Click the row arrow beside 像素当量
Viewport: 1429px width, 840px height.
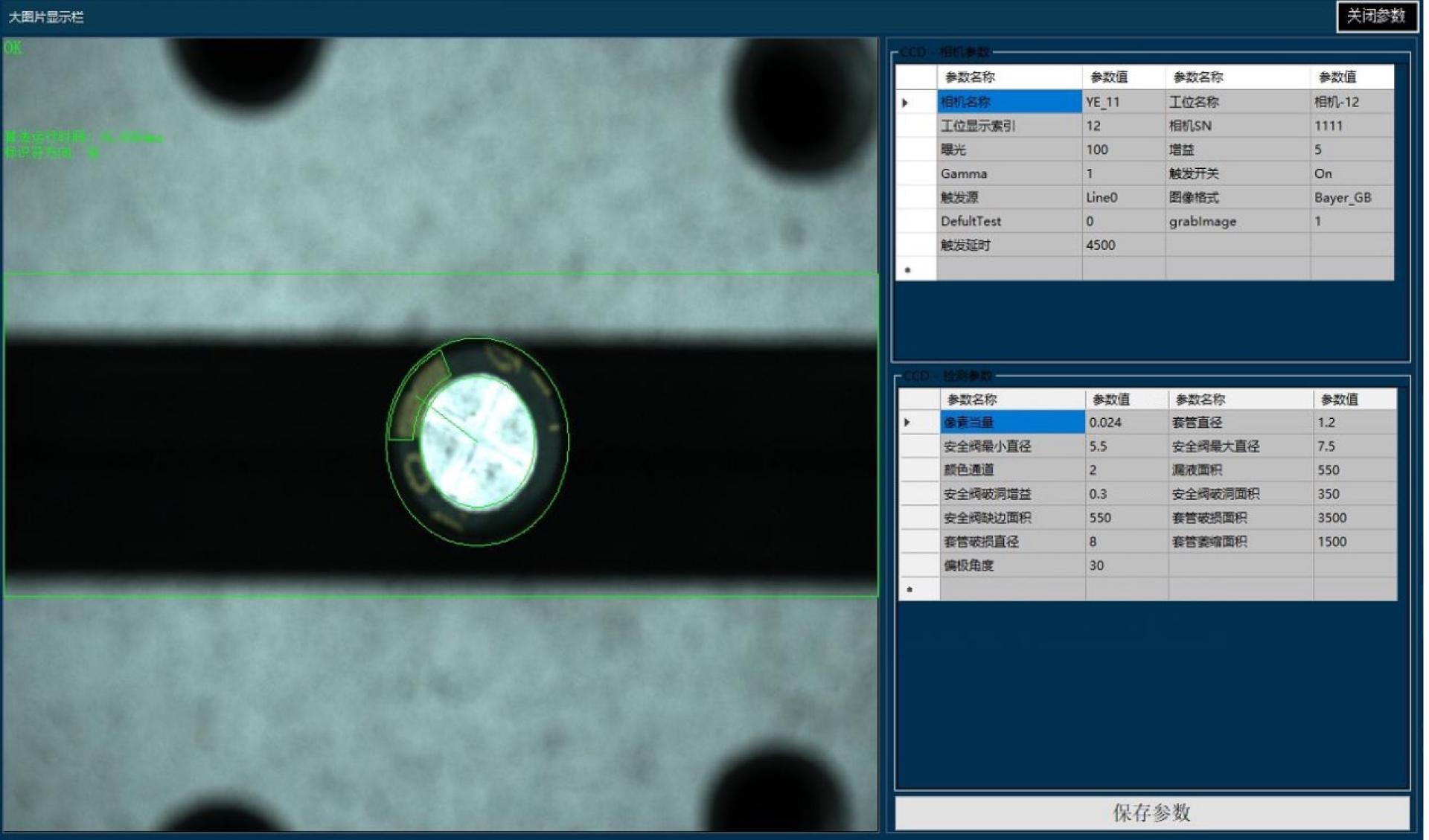pyautogui.click(x=907, y=423)
